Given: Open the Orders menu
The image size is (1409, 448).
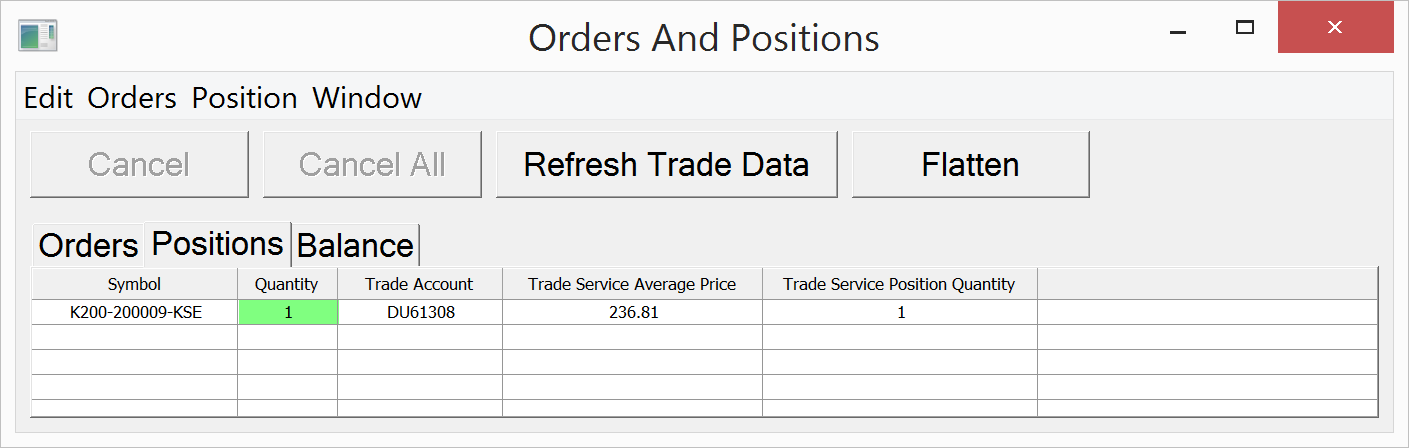Looking at the screenshot, I should coord(132,98).
